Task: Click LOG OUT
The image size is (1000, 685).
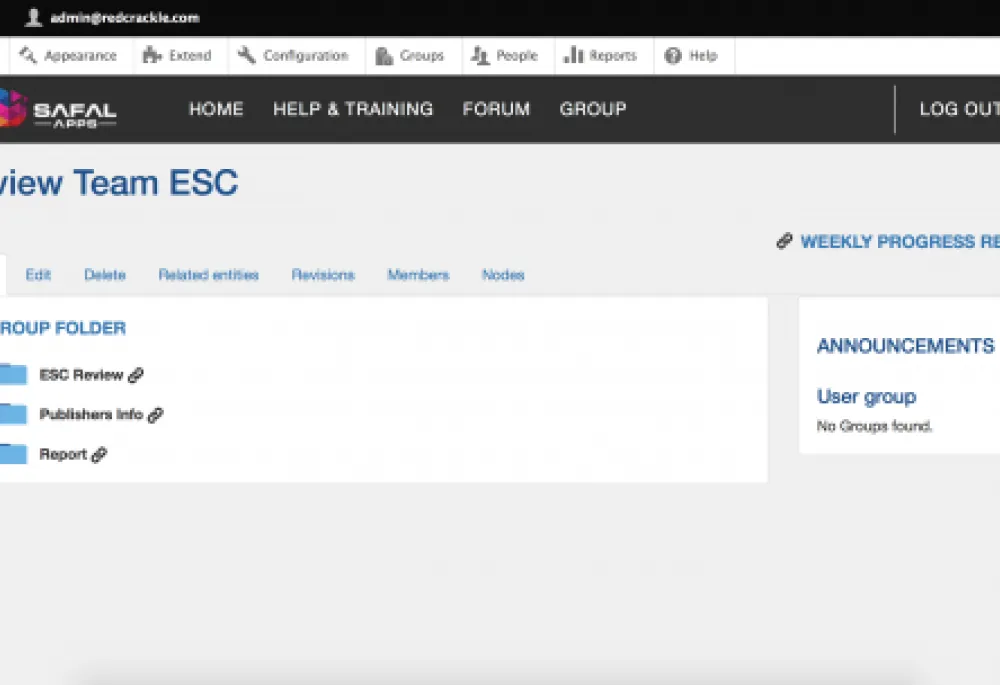Action: 959,109
